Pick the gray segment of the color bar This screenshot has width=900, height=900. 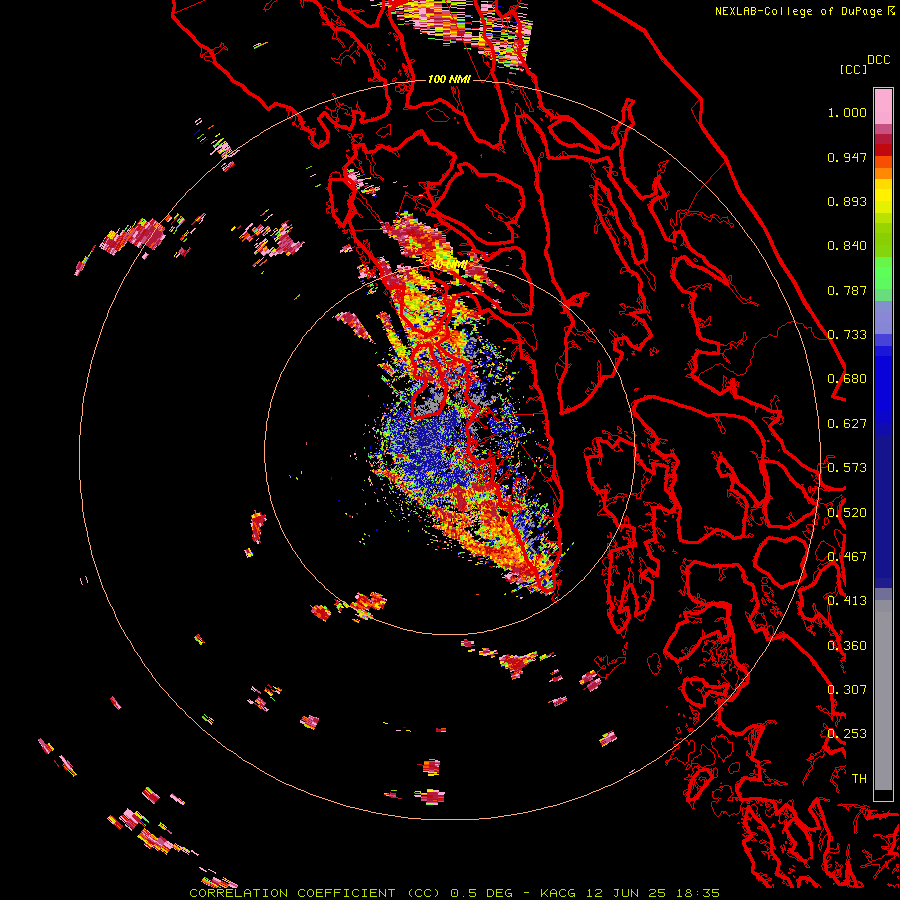coord(883,695)
